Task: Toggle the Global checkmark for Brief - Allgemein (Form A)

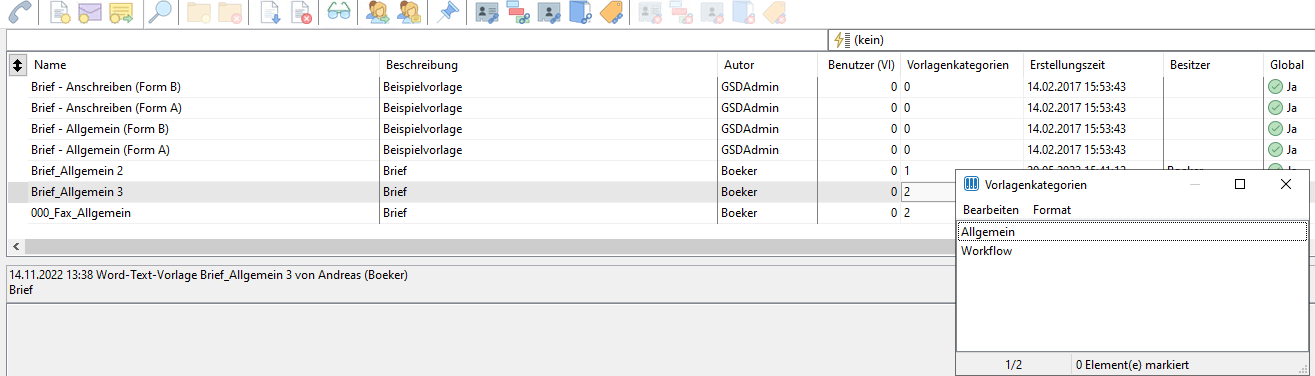Action: 1275,150
